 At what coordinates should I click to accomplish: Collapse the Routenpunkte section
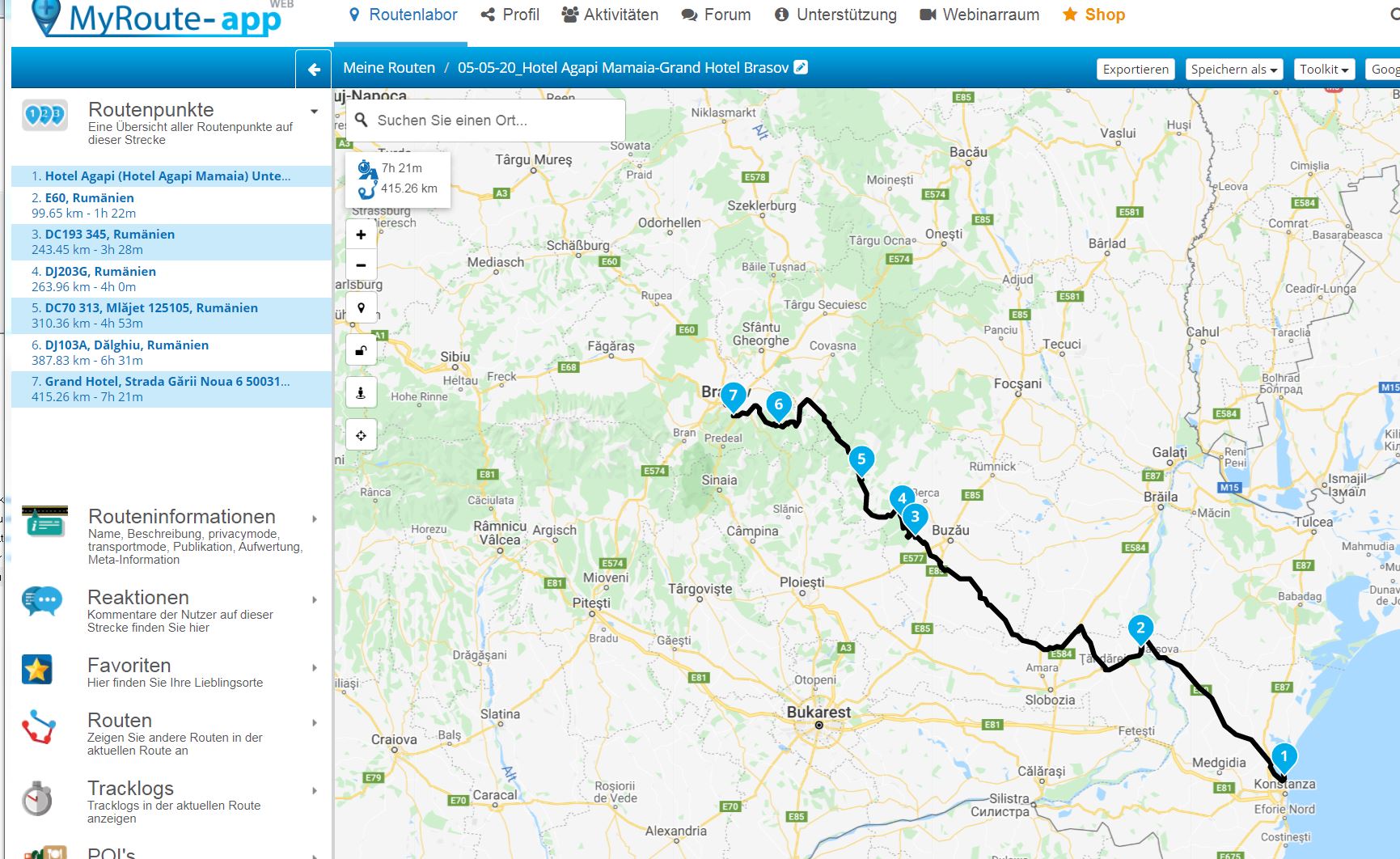tap(314, 112)
